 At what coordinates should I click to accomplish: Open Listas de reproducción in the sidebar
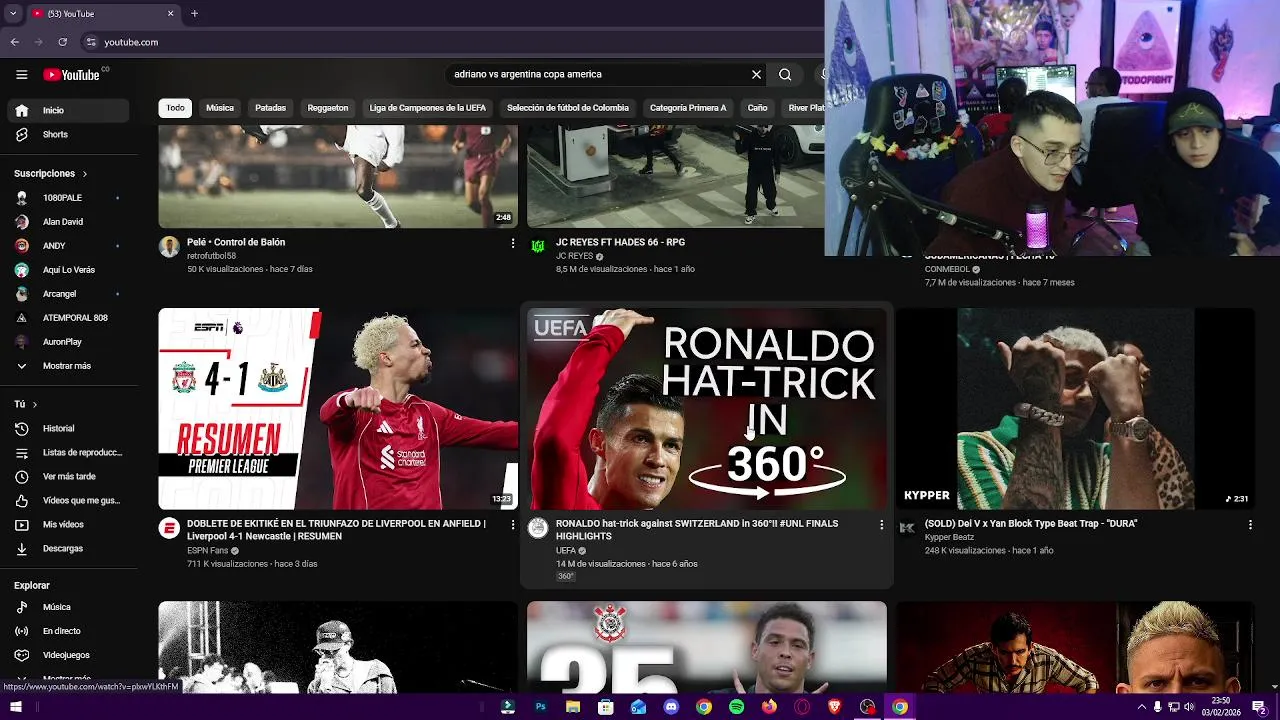click(69, 452)
